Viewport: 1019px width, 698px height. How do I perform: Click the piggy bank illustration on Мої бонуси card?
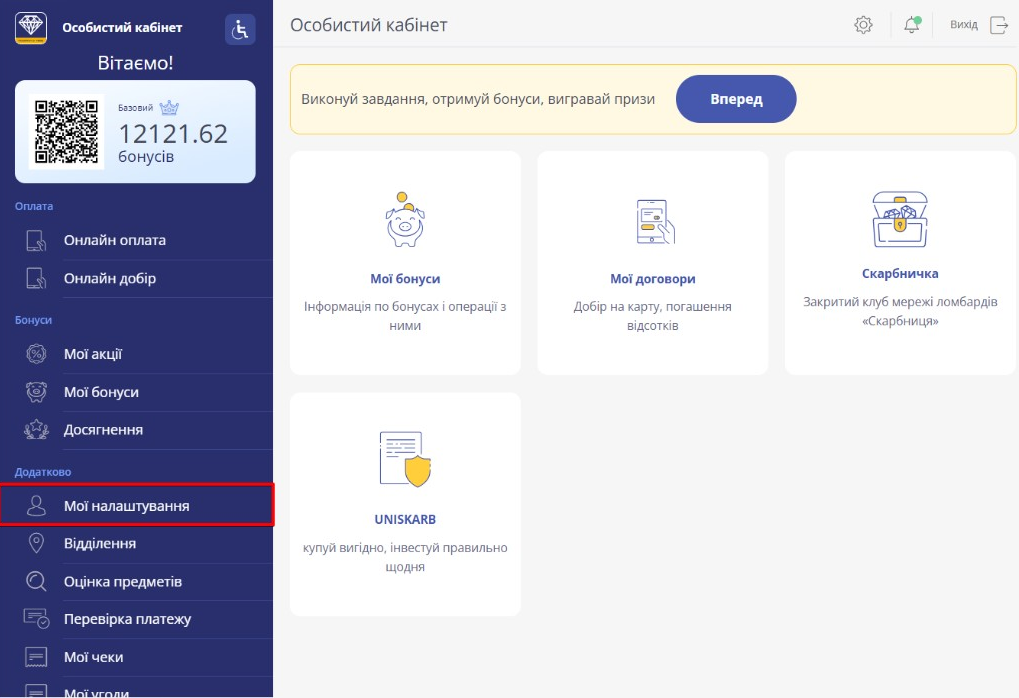coord(405,220)
